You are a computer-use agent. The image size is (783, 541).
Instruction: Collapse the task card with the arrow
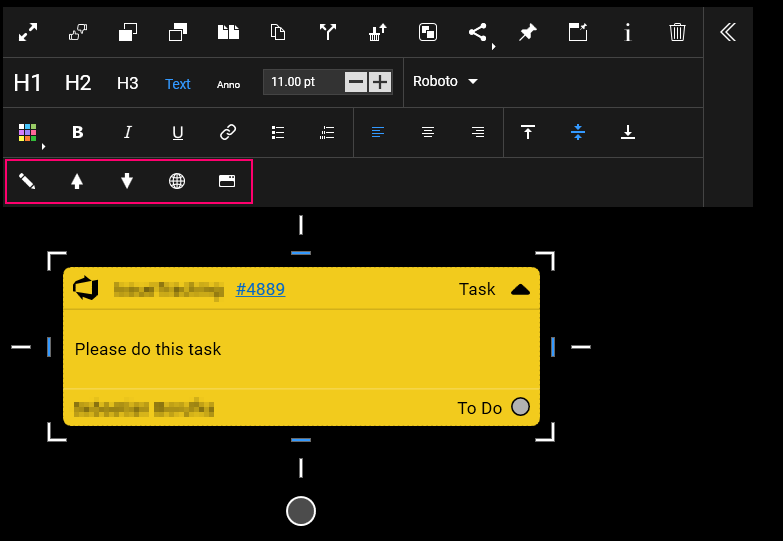[x=520, y=290]
